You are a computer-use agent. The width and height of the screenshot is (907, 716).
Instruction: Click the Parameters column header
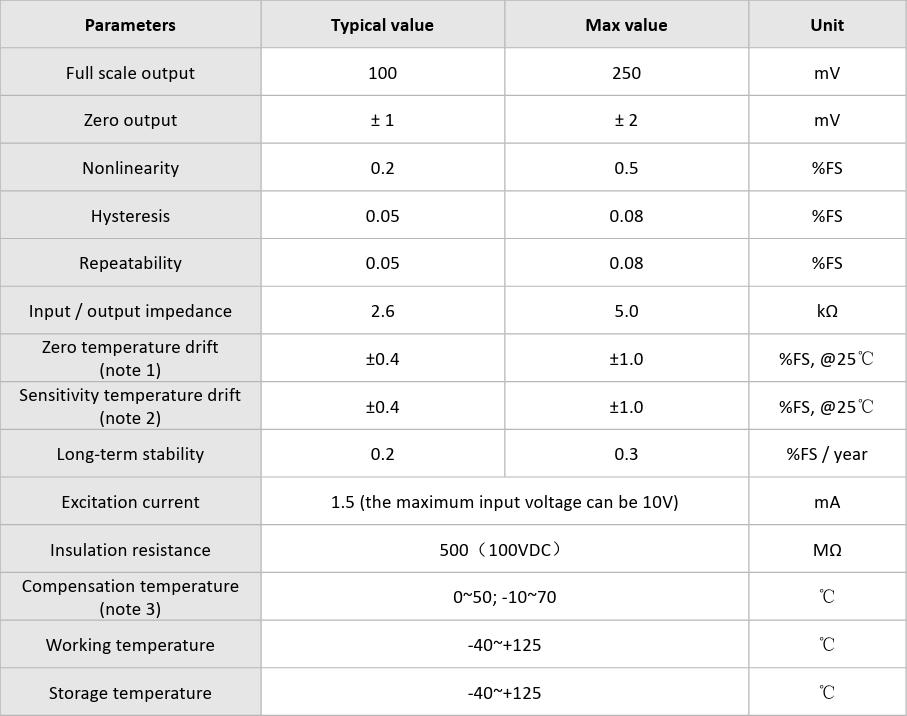[x=130, y=25]
